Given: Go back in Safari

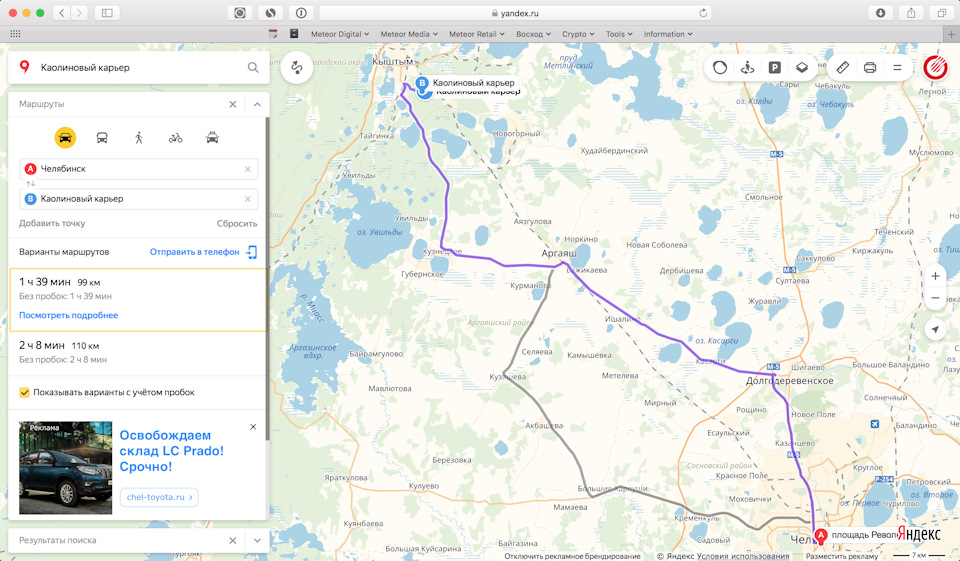Looking at the screenshot, I should point(62,13).
